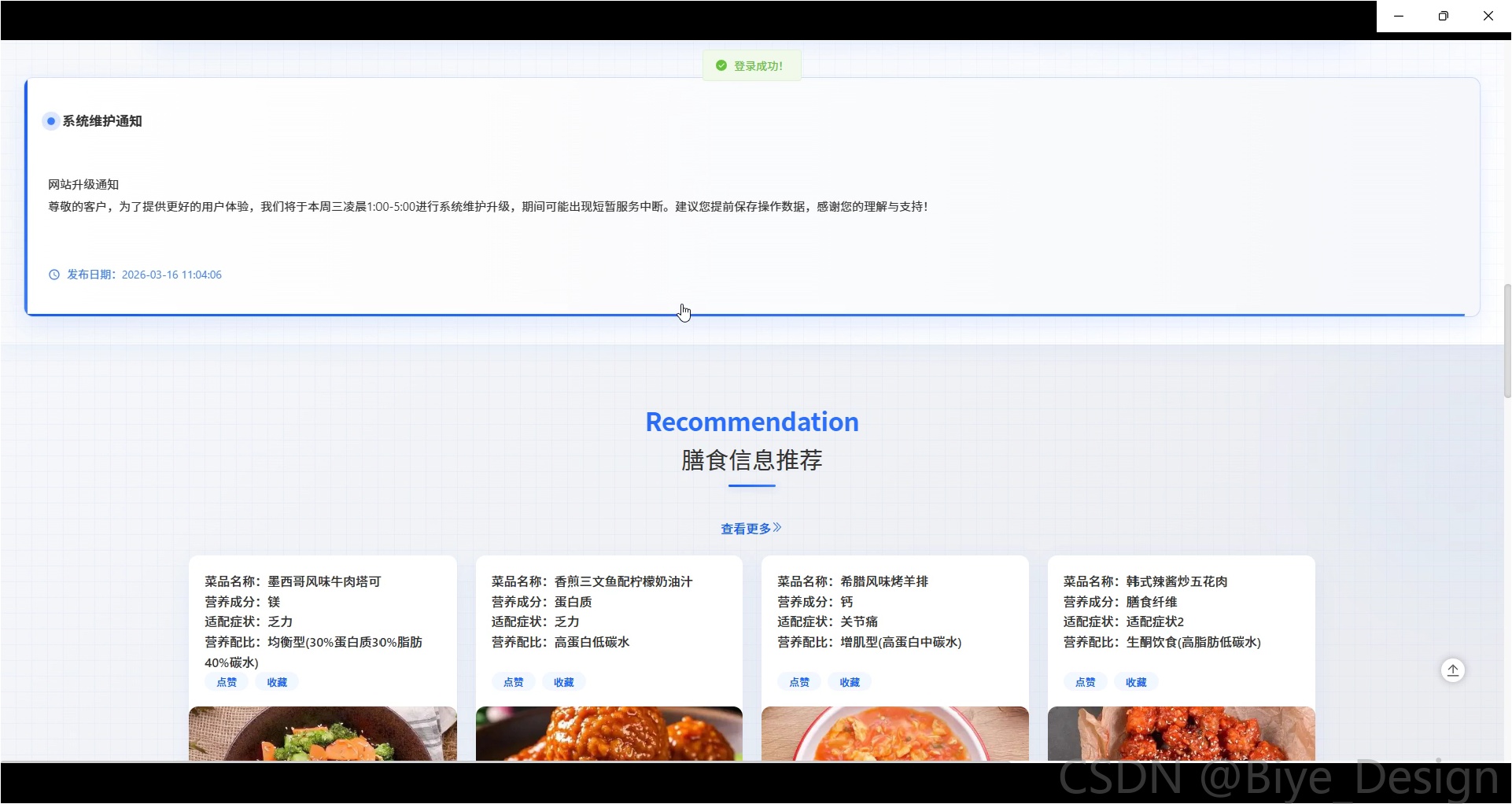1512x804 pixels.
Task: Click the blue dot beside 系统维护通知
Action: 51,121
